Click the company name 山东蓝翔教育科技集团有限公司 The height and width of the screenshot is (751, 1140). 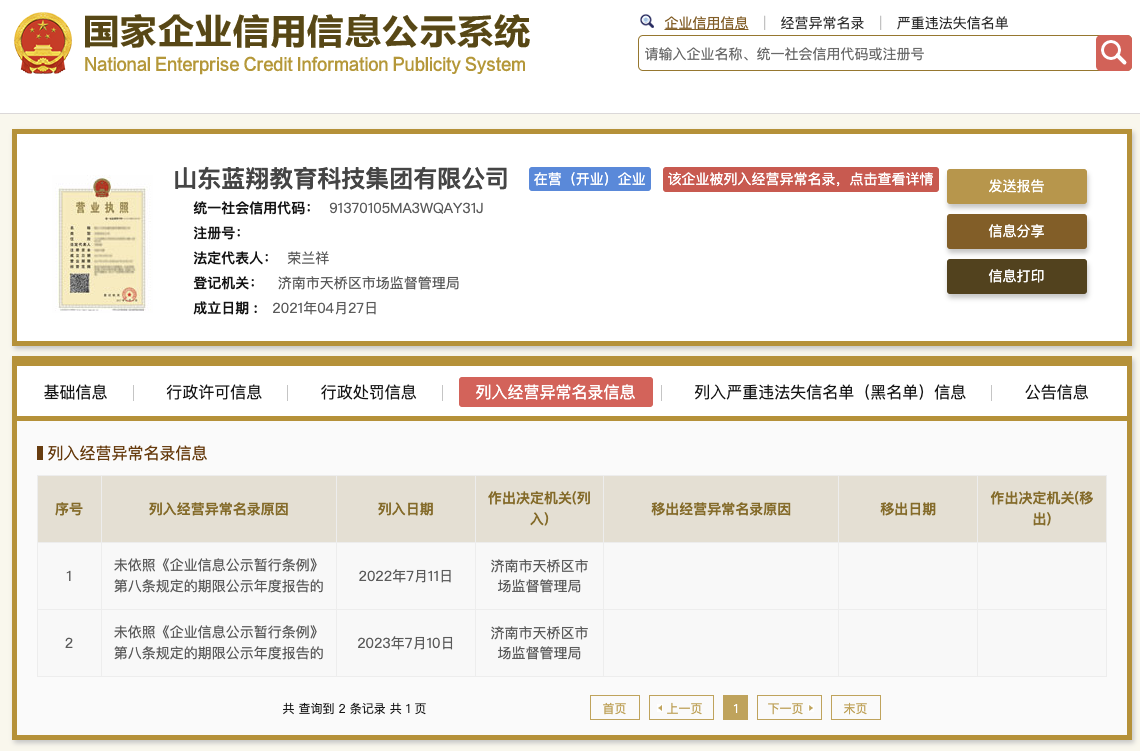[x=340, y=179]
